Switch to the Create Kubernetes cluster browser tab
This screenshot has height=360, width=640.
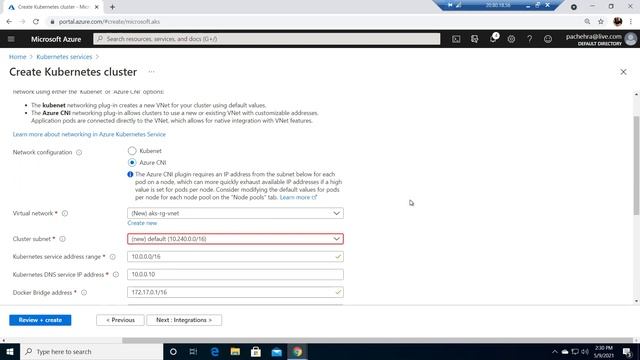point(53,7)
